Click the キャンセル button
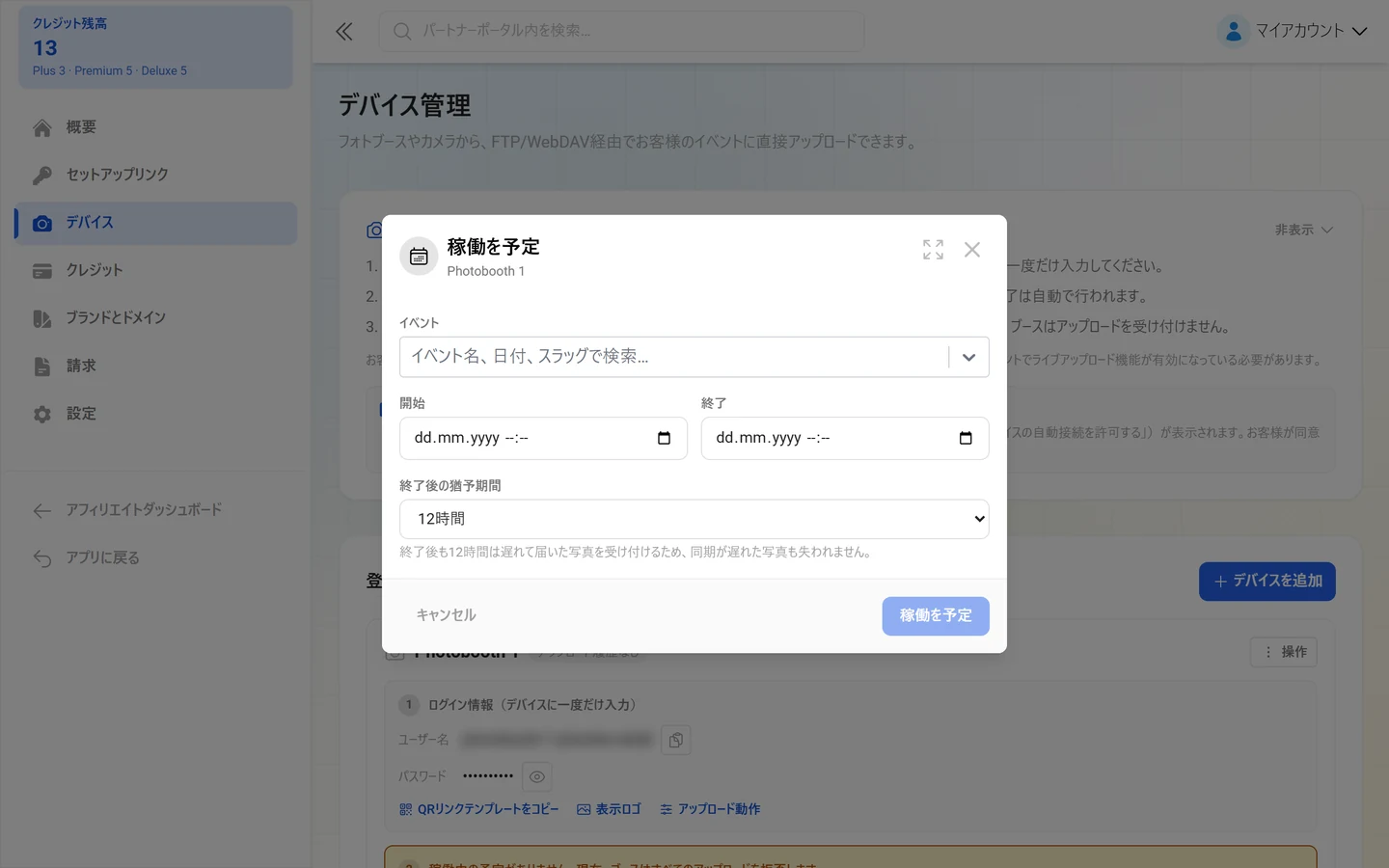 446,615
